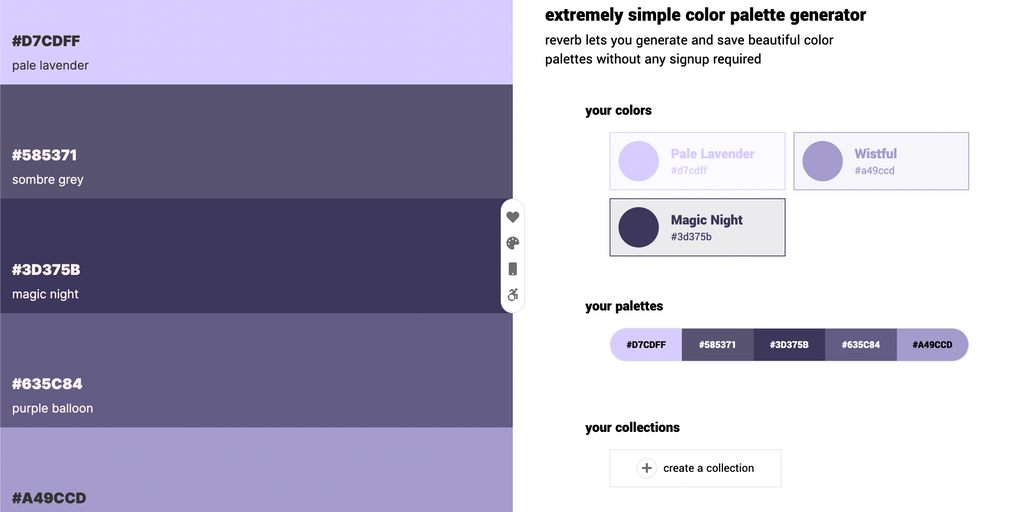Click the painter's palette icon
This screenshot has height=512, width=1024.
513,243
